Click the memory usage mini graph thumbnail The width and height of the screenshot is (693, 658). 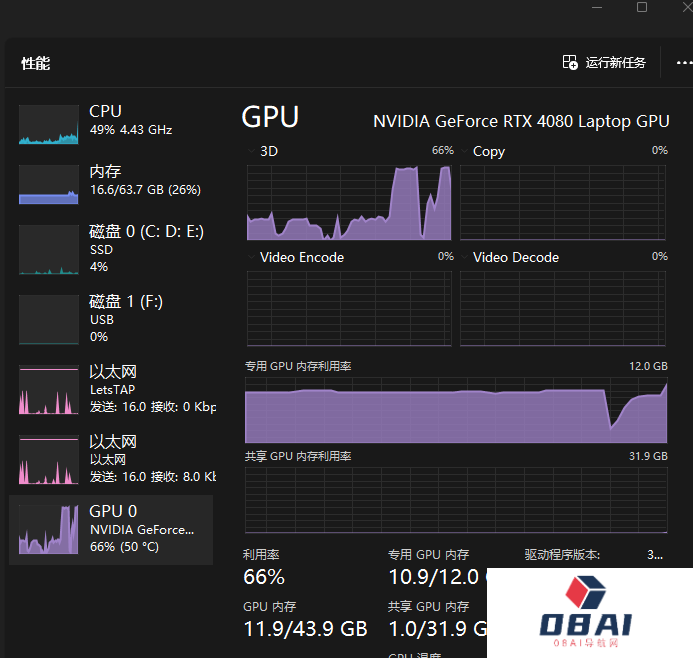tap(49, 184)
